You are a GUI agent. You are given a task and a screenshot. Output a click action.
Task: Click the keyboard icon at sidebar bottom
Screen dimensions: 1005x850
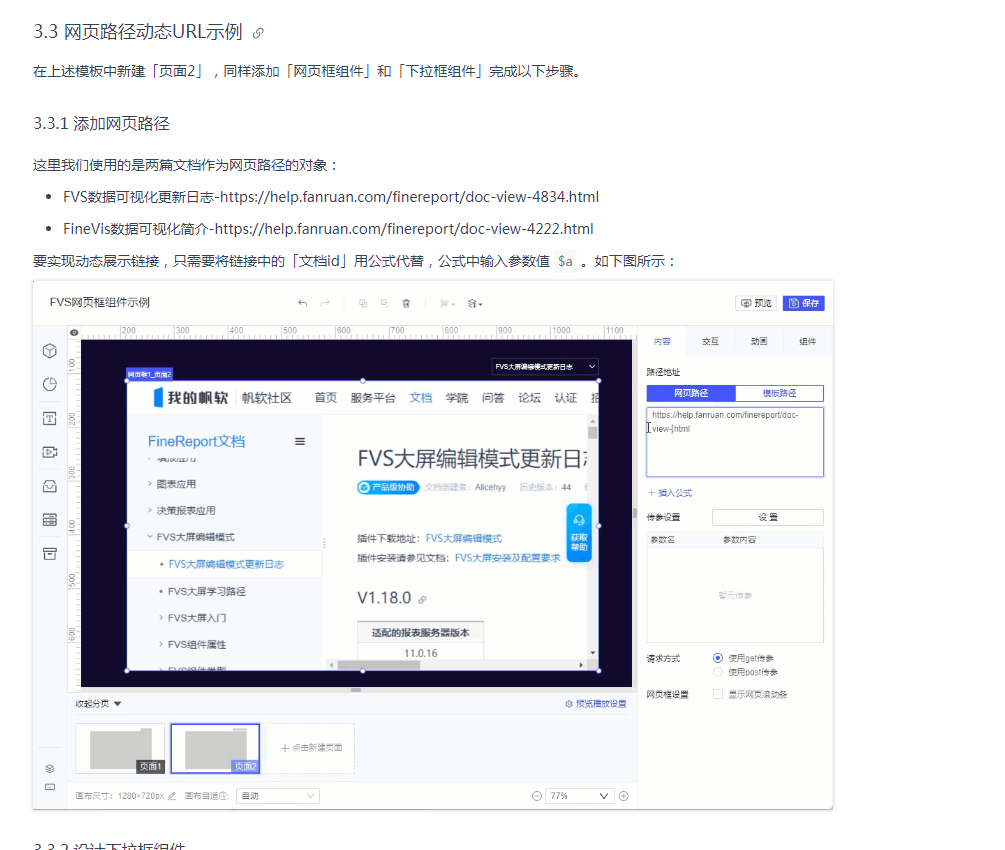point(50,787)
